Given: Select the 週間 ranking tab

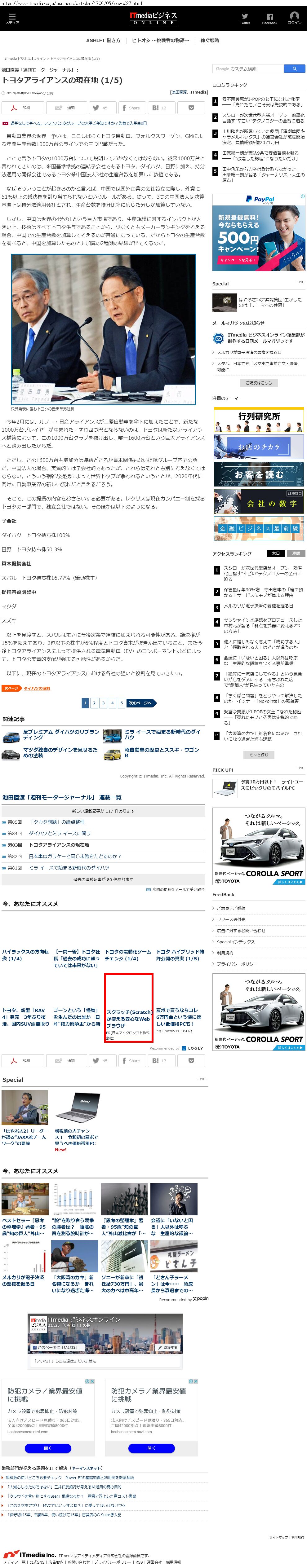Looking at the screenshot, I should (x=296, y=553).
